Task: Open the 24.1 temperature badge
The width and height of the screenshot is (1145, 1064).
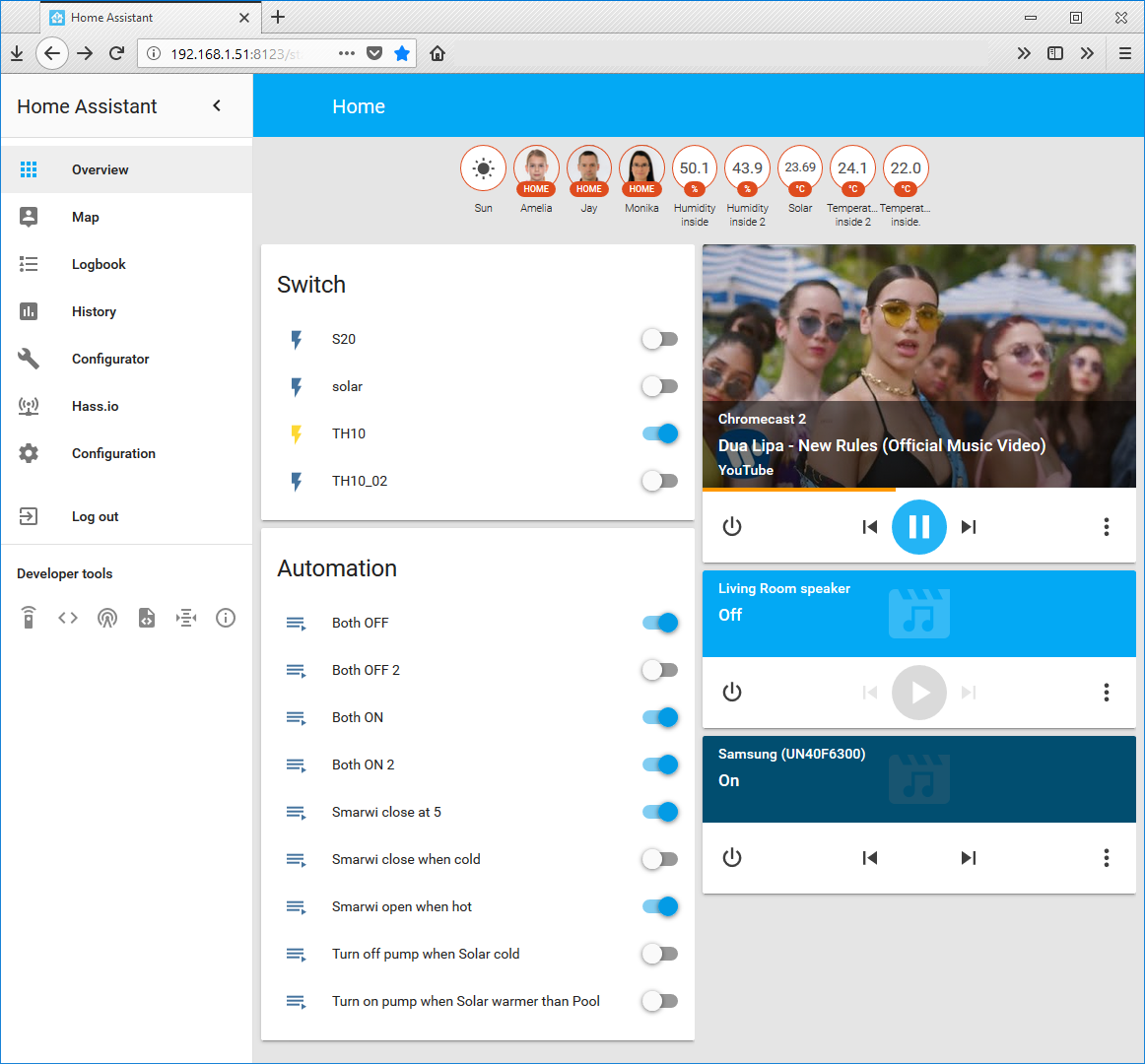Action: [853, 168]
